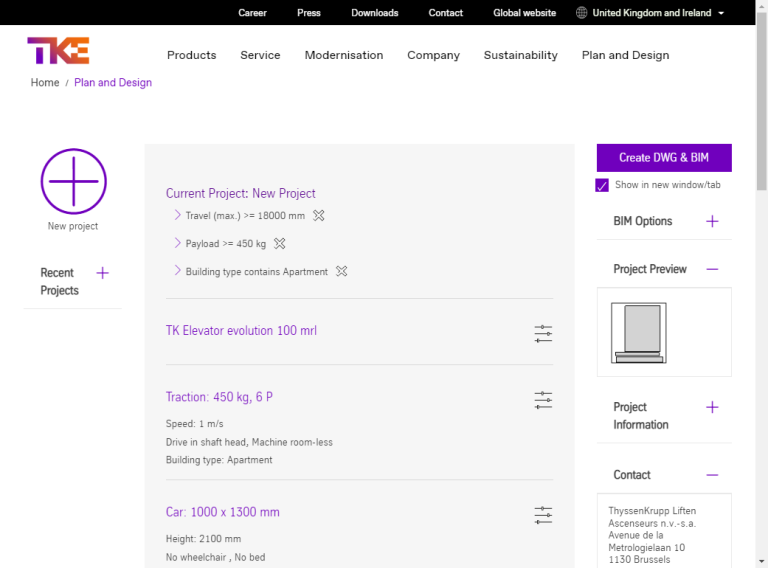Open the Car: 1000 x 1300 mm heading
Viewport: 768px width, 568px height.
point(222,512)
